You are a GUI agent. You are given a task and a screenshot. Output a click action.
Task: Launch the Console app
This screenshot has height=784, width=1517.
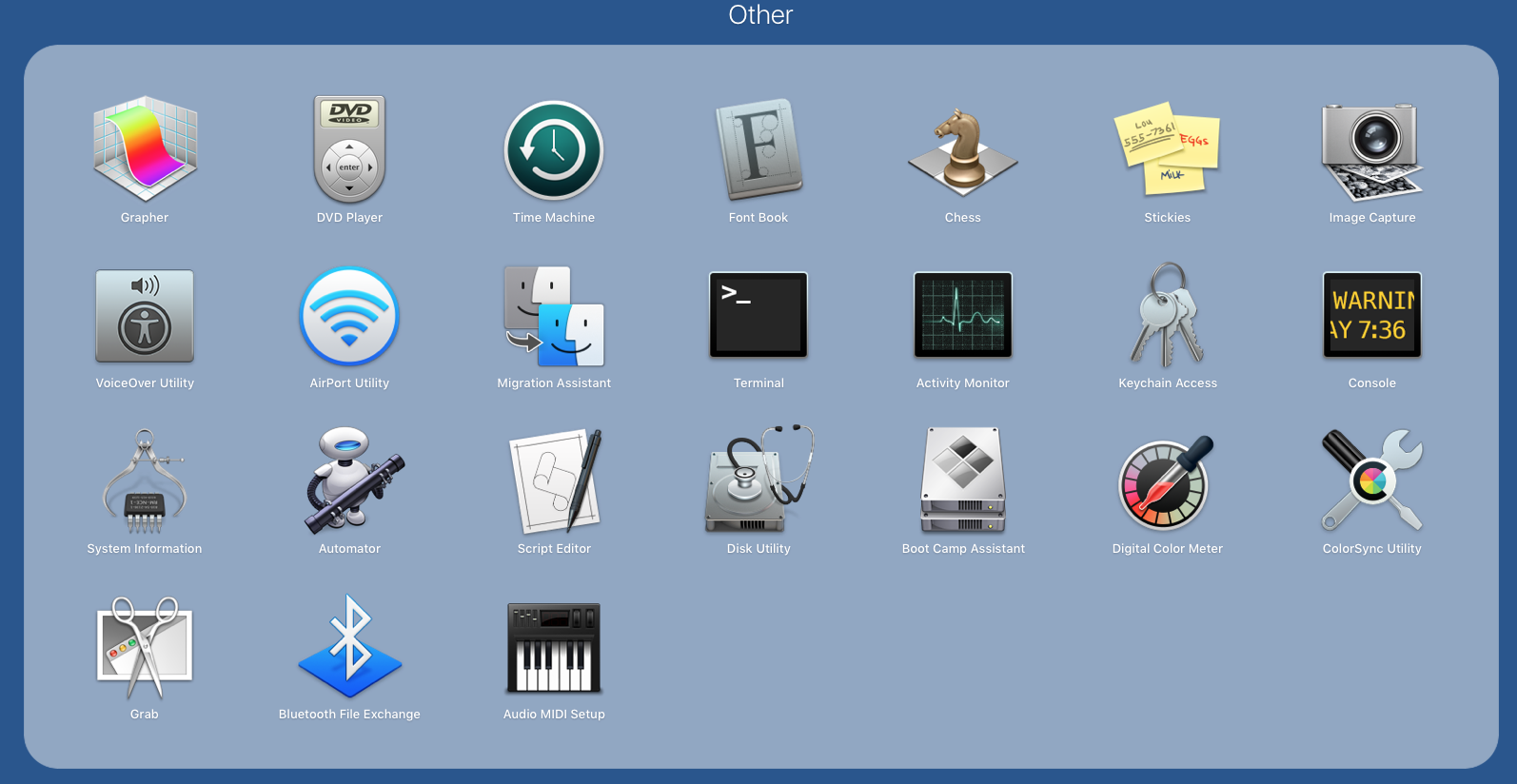pyautogui.click(x=1371, y=316)
